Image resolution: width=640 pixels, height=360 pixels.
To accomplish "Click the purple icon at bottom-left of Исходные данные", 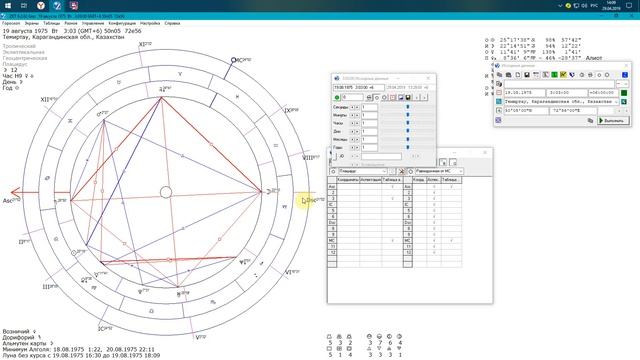I will (498, 120).
